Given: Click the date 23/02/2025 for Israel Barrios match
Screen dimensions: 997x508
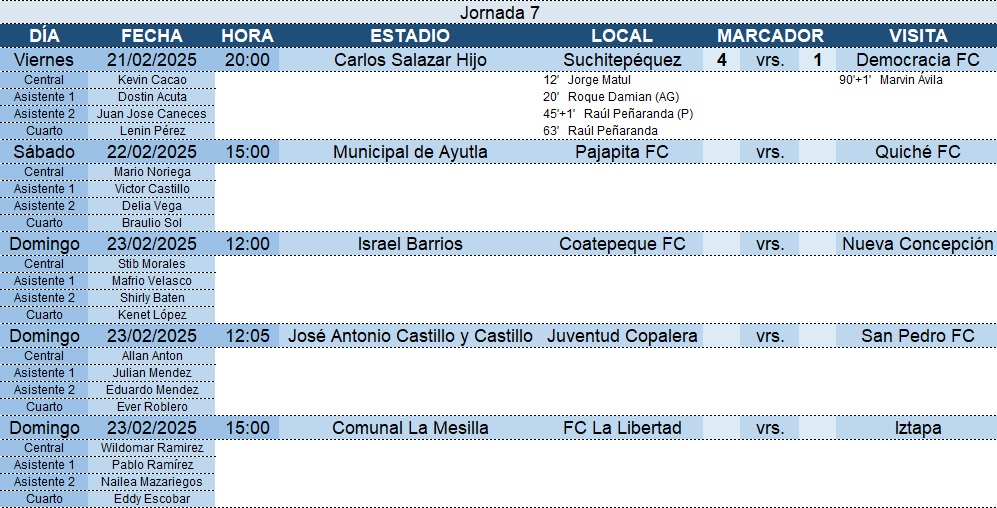Looking at the screenshot, I should point(152,244).
